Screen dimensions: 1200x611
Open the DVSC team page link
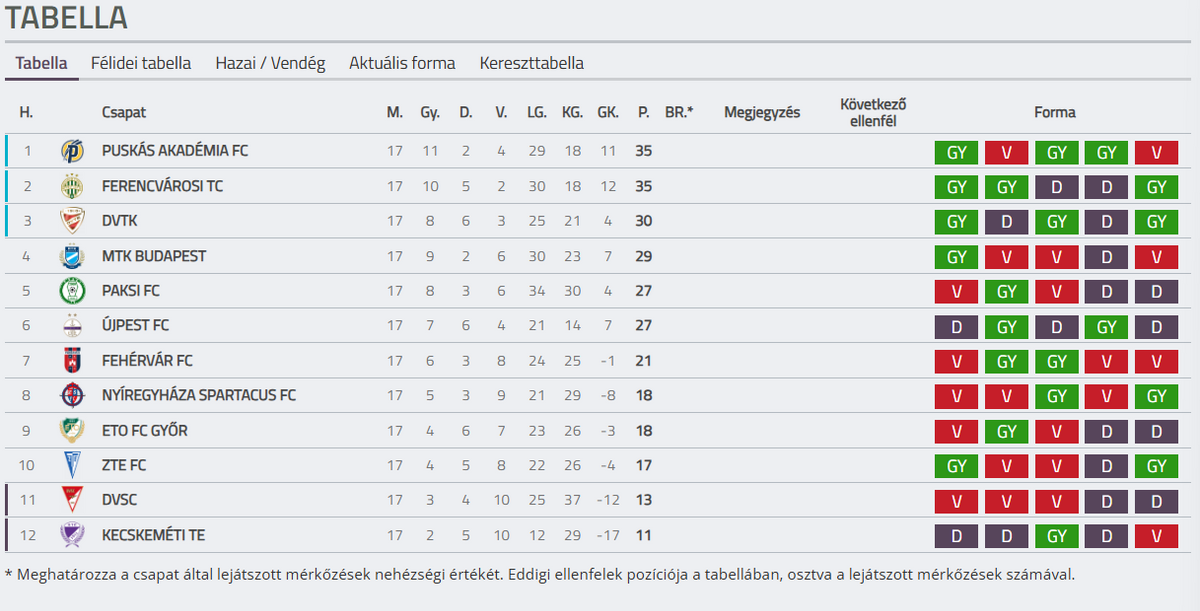(120, 501)
